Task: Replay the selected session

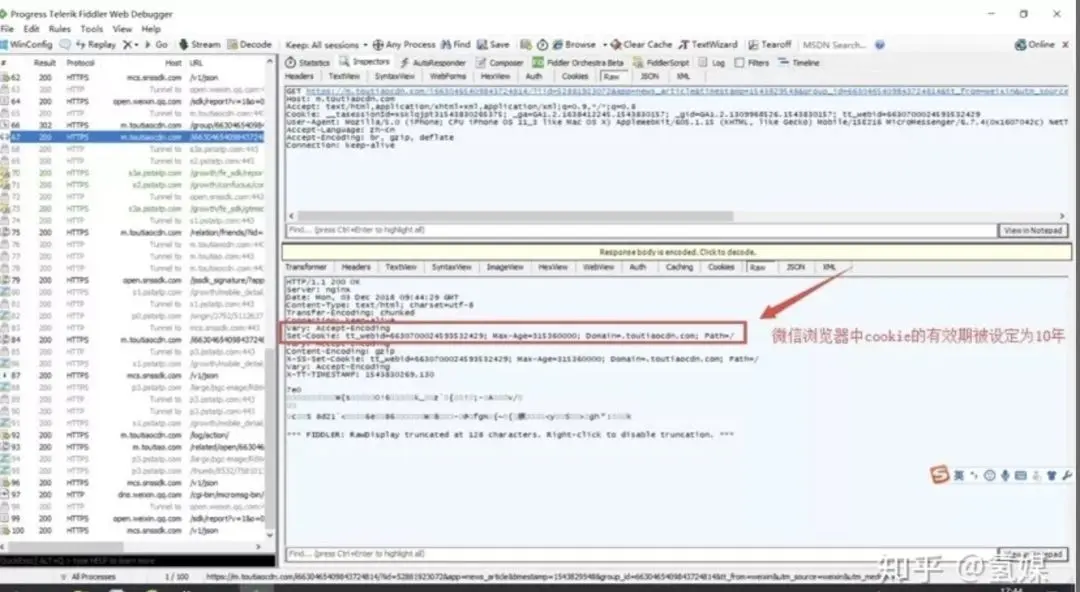Action: pos(96,44)
